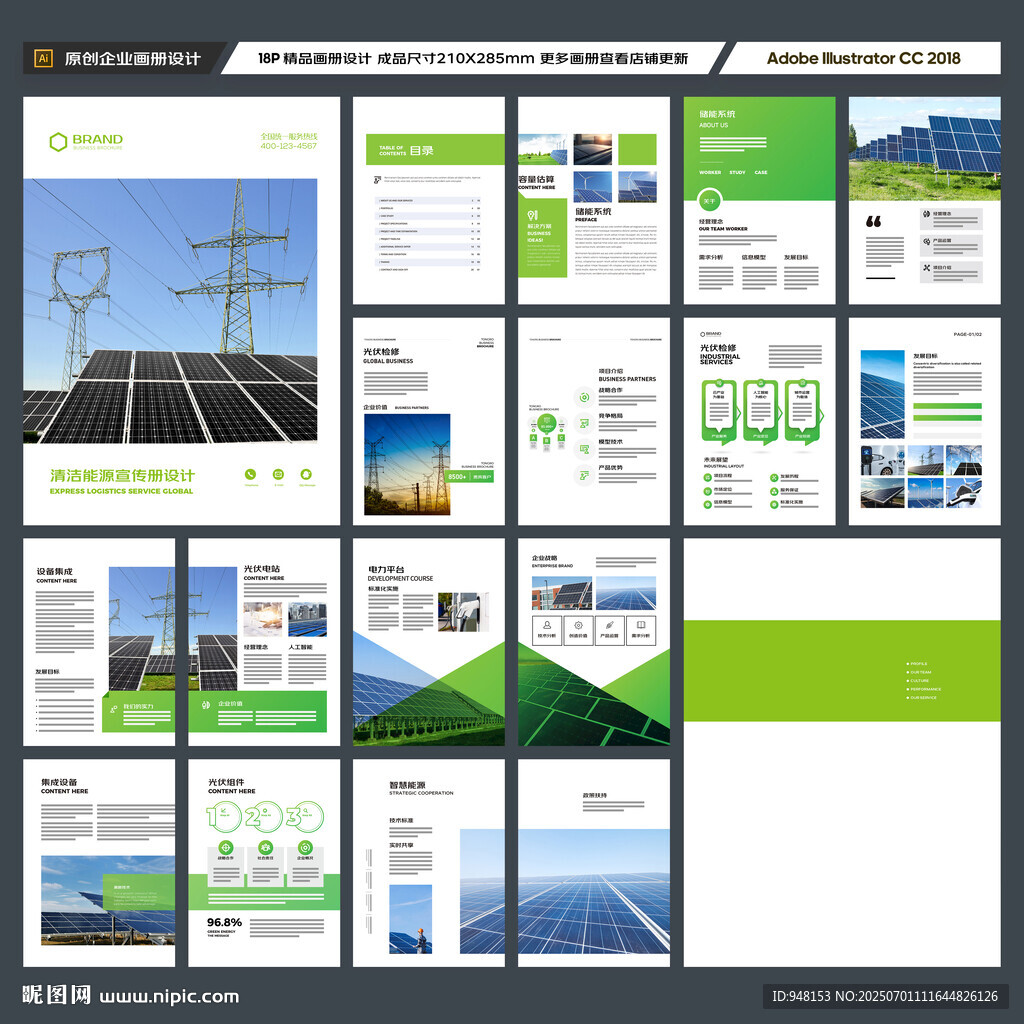Select the EV charger car thumbnail
This screenshot has height=1024, width=1024.
882,460
